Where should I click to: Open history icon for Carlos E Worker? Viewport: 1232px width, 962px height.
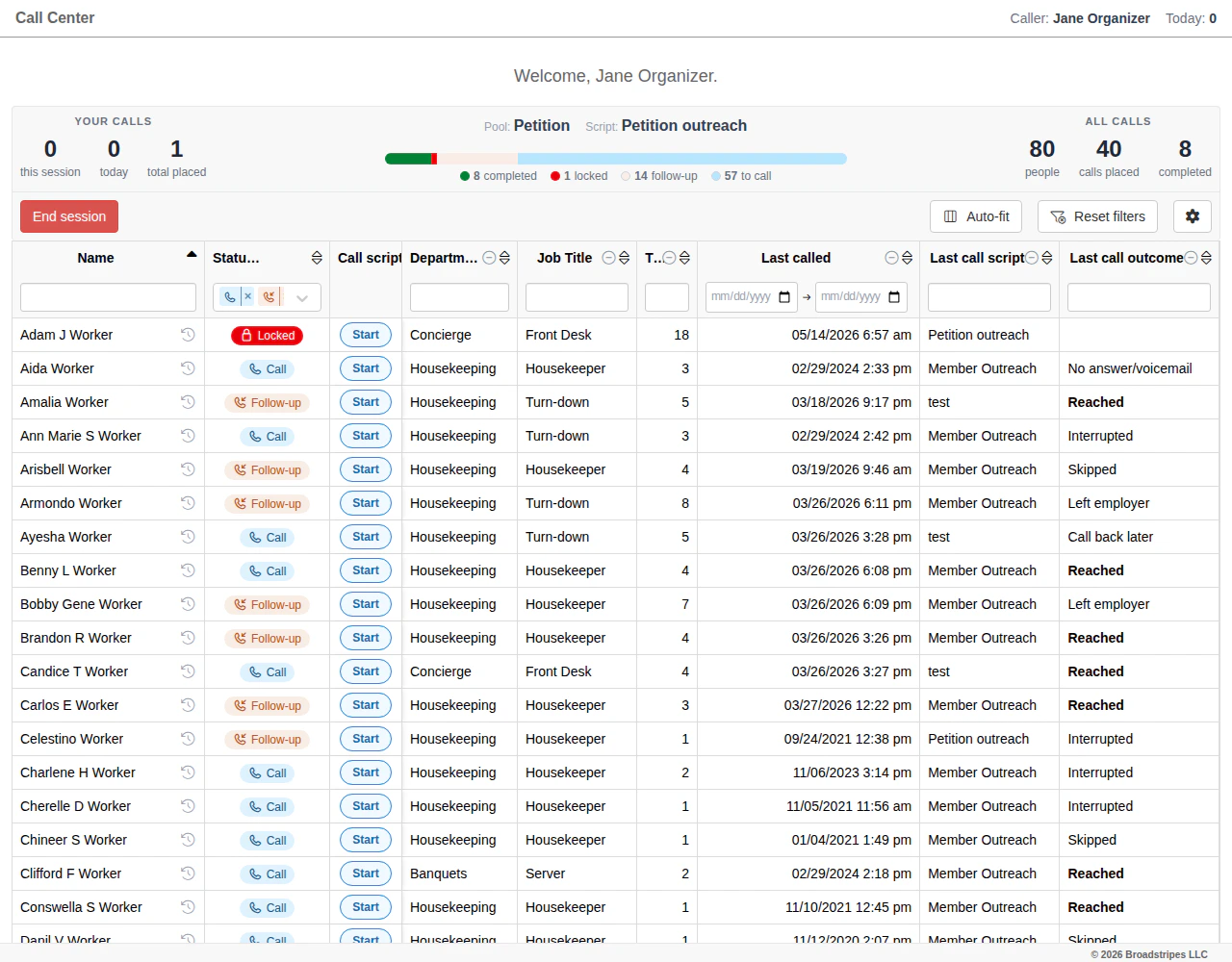pos(188,705)
